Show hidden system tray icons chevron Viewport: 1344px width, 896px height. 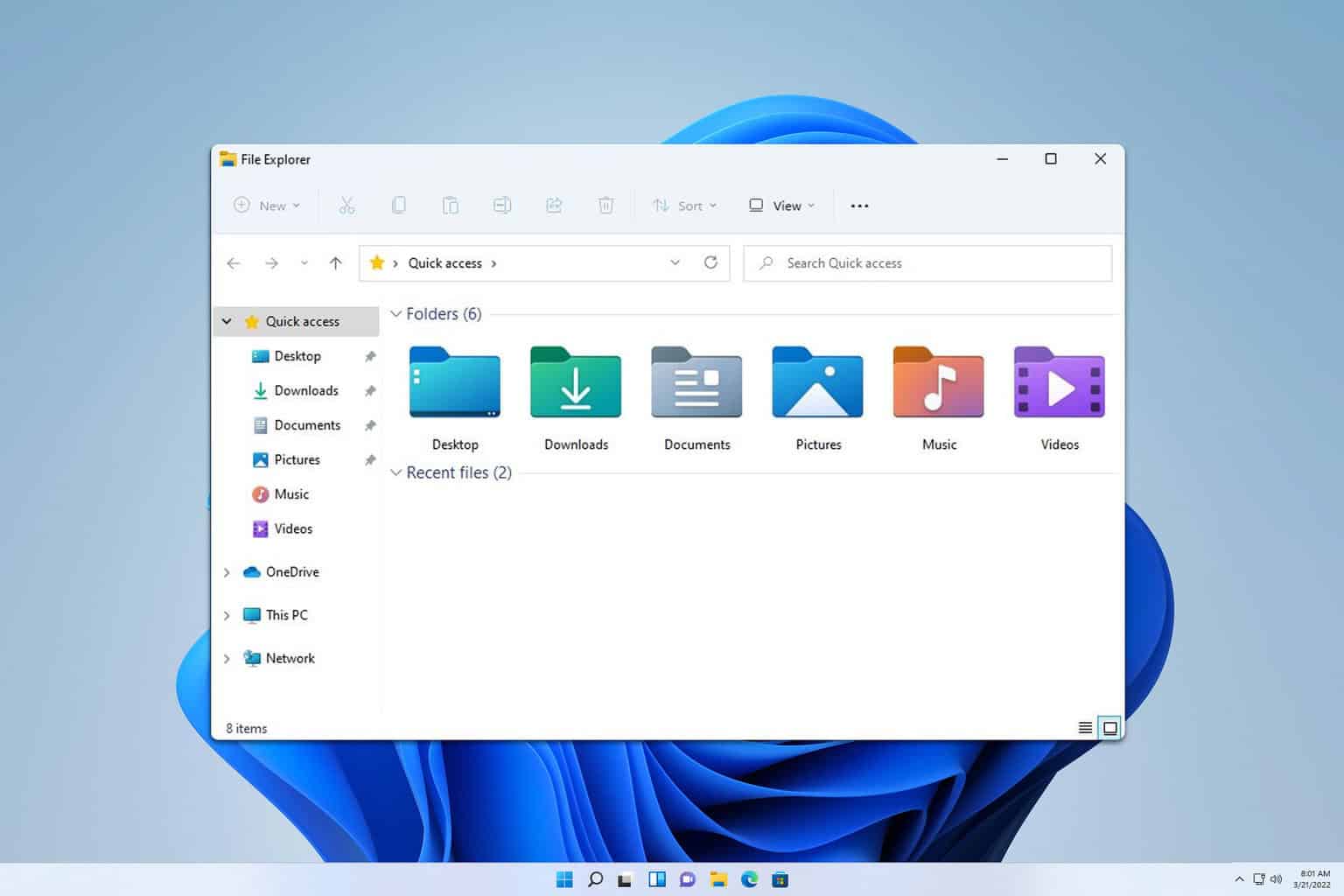(1239, 879)
